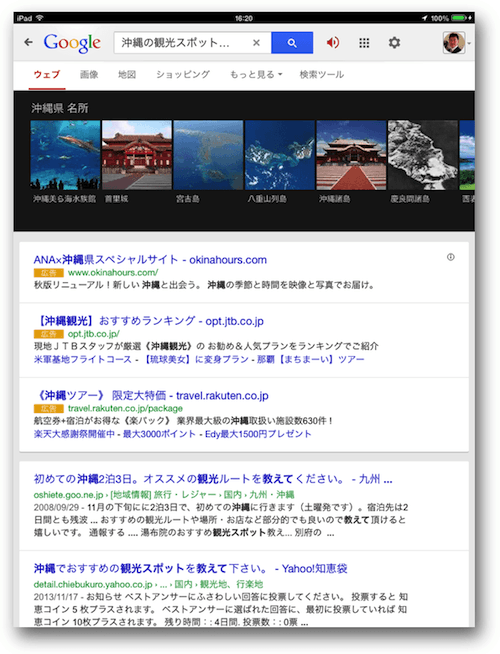Tap the 広告 badge on the okinahours ad

click(49, 273)
